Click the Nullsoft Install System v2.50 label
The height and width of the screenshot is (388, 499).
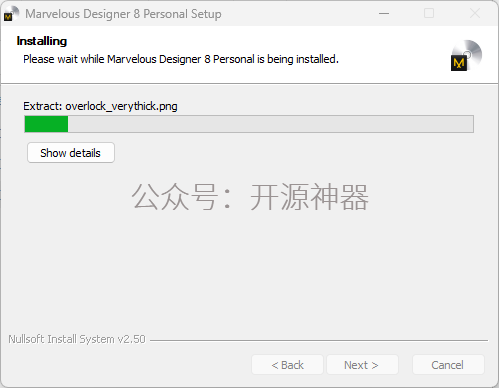tap(77, 339)
